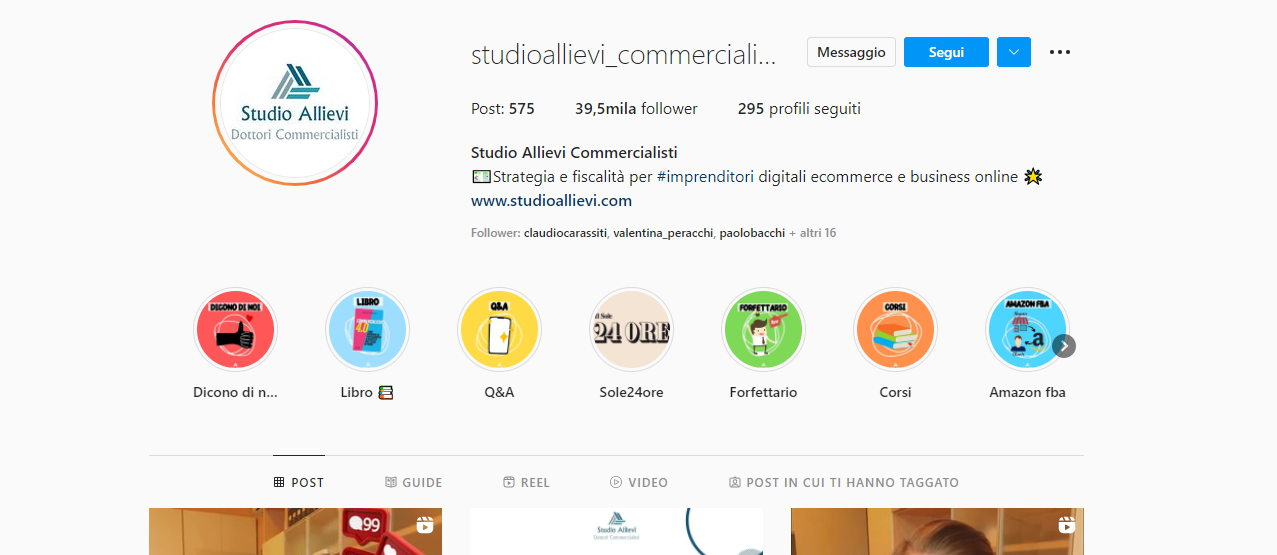Open paolobacchi follower profile
The image size is (1277, 555).
point(752,233)
